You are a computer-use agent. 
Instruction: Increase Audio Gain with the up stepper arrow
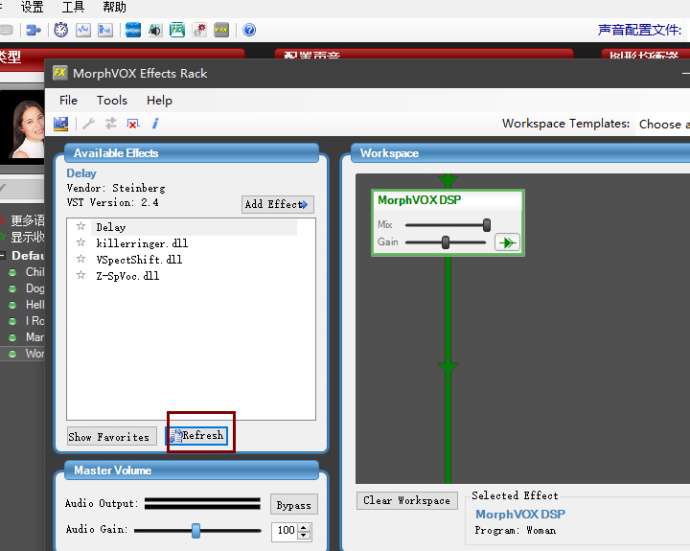point(304,526)
